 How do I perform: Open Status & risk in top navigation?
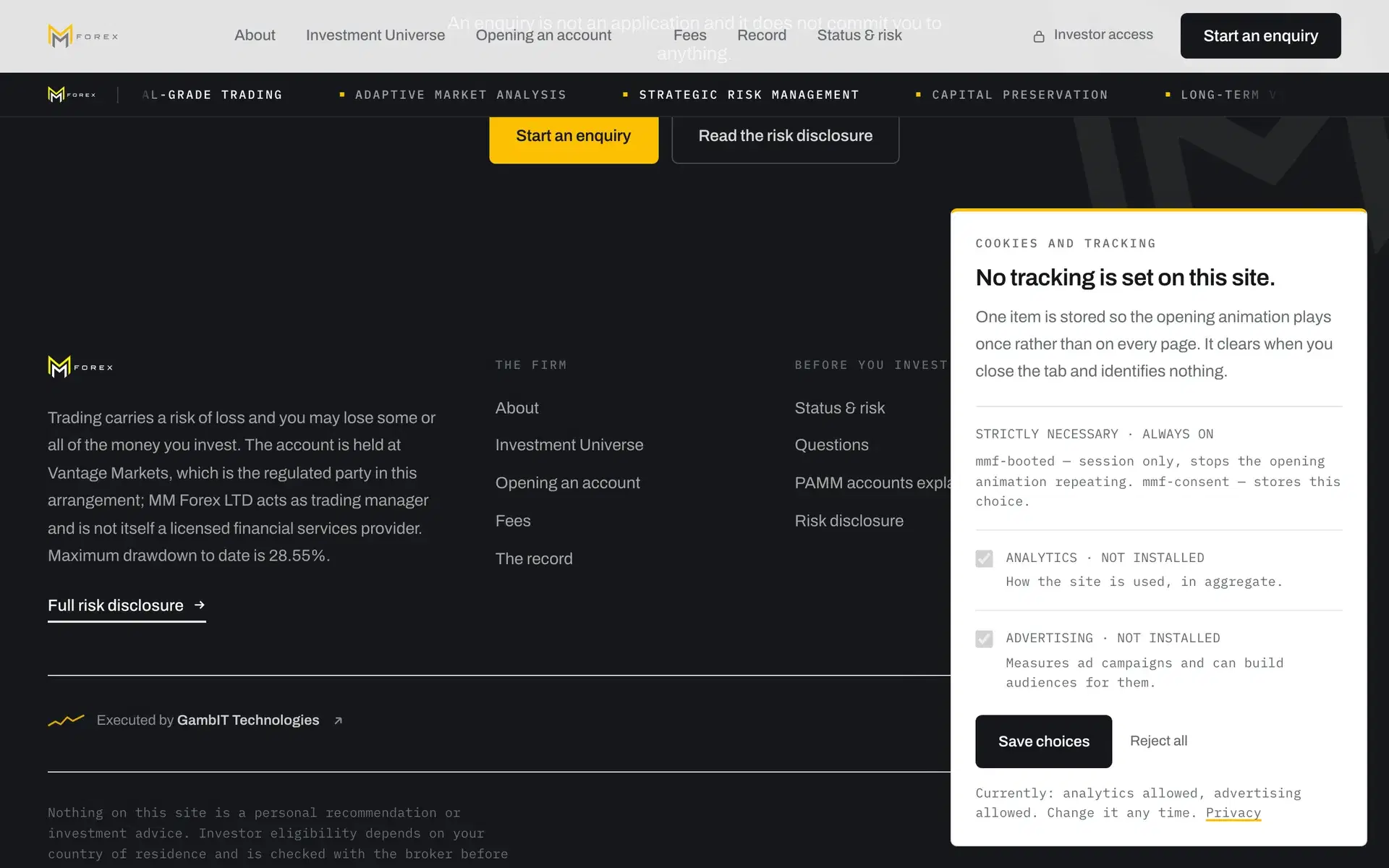(x=859, y=35)
